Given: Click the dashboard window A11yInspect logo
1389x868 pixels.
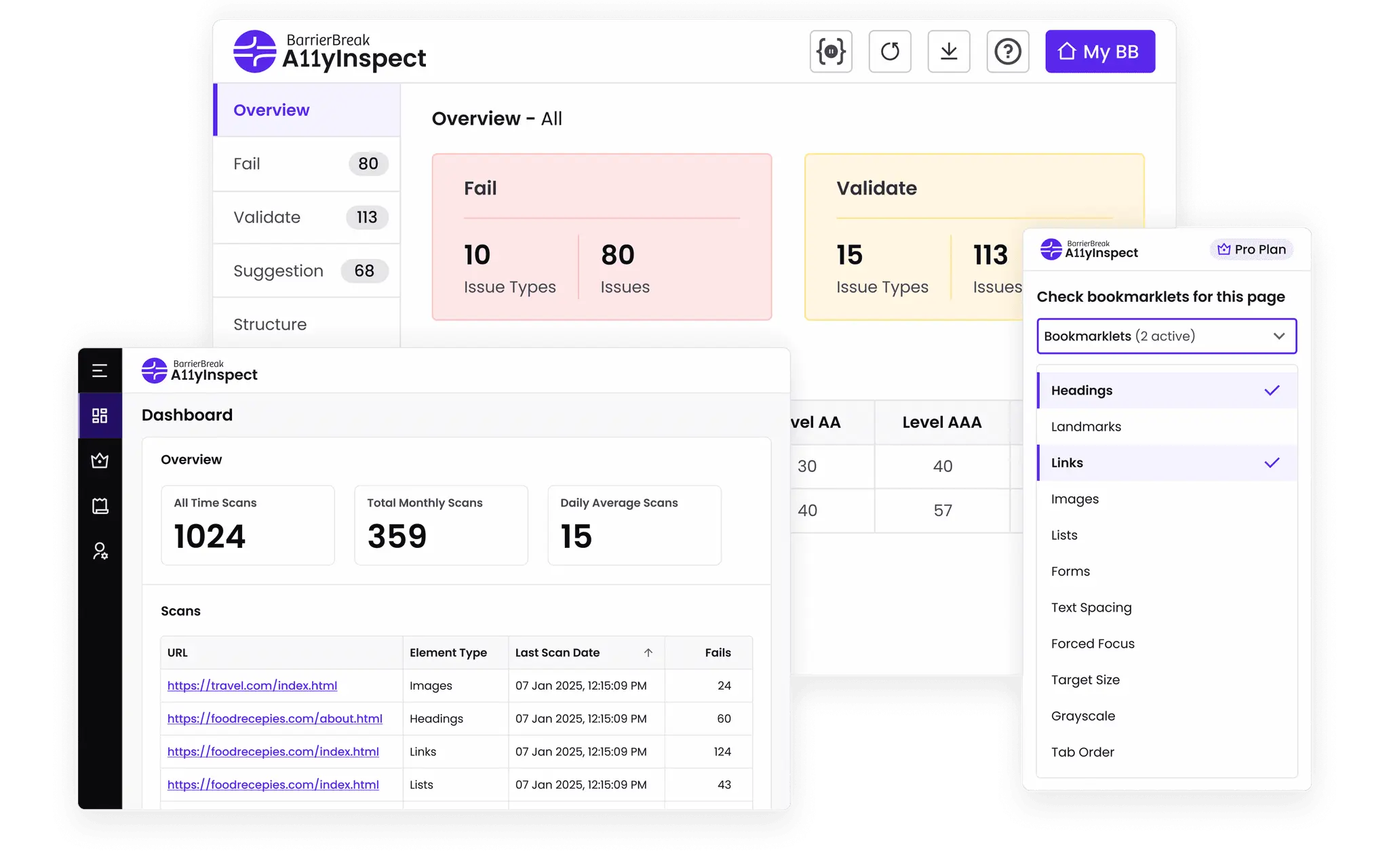Looking at the screenshot, I should [x=199, y=371].
